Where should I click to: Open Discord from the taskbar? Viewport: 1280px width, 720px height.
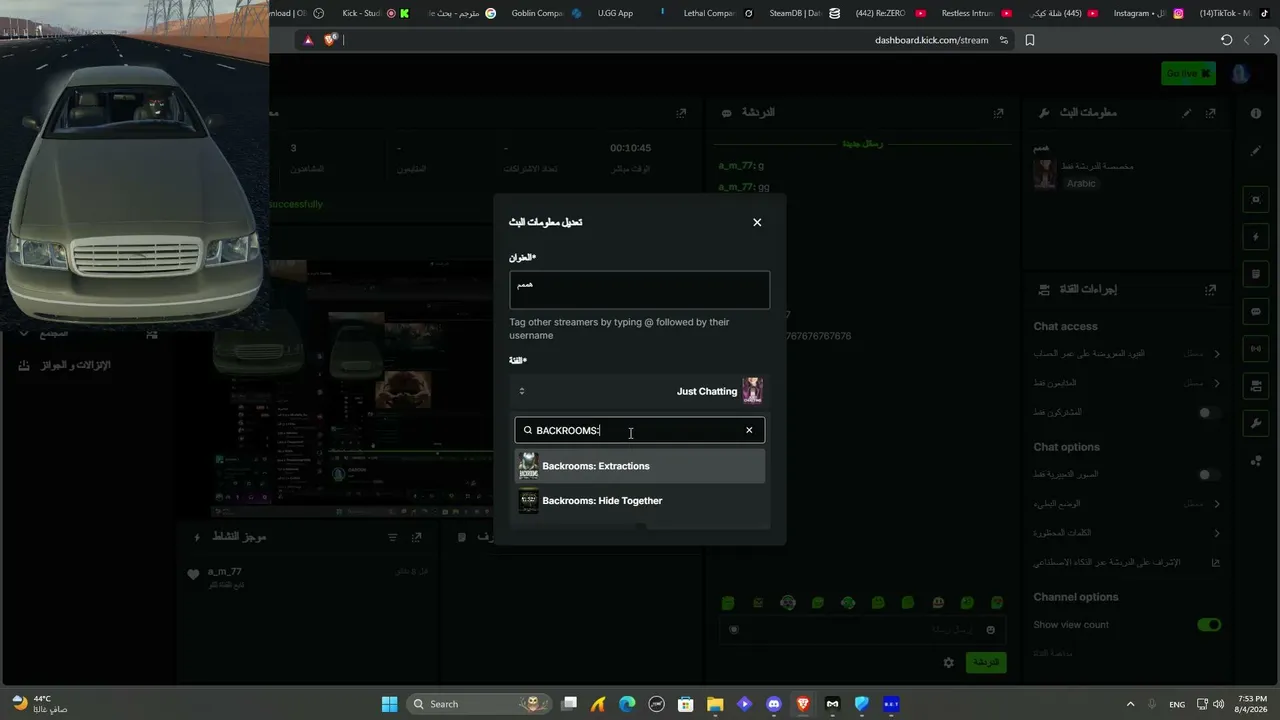pos(773,704)
